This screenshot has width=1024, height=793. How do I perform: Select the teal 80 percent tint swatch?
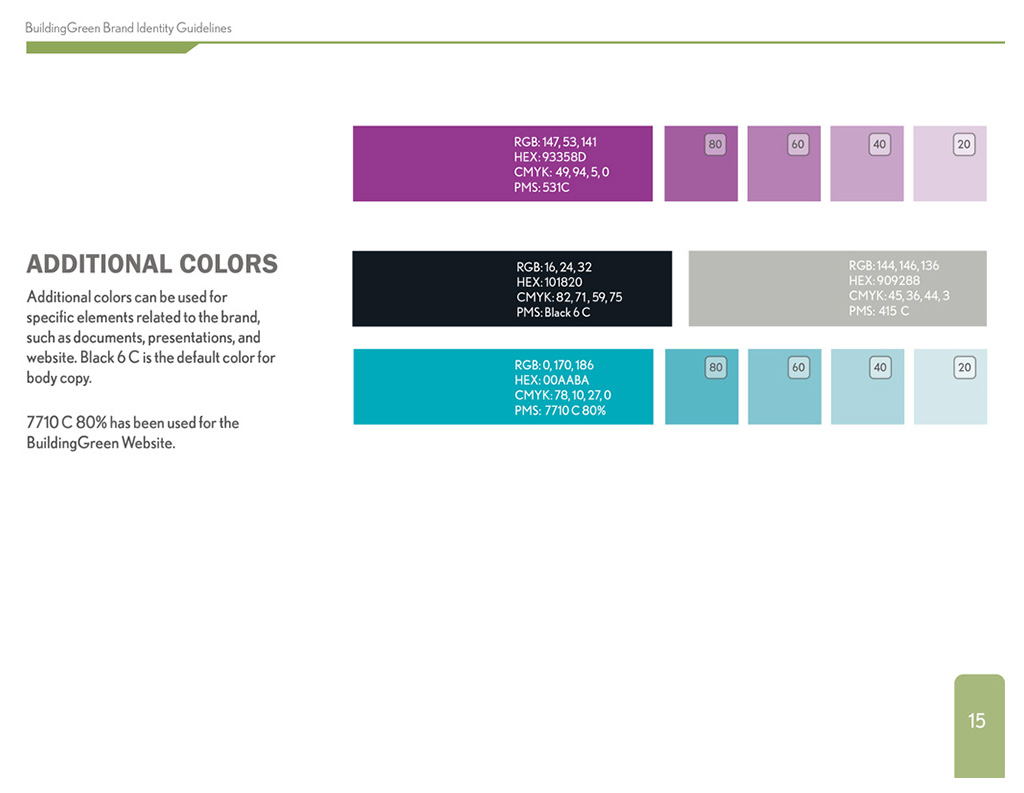point(701,387)
